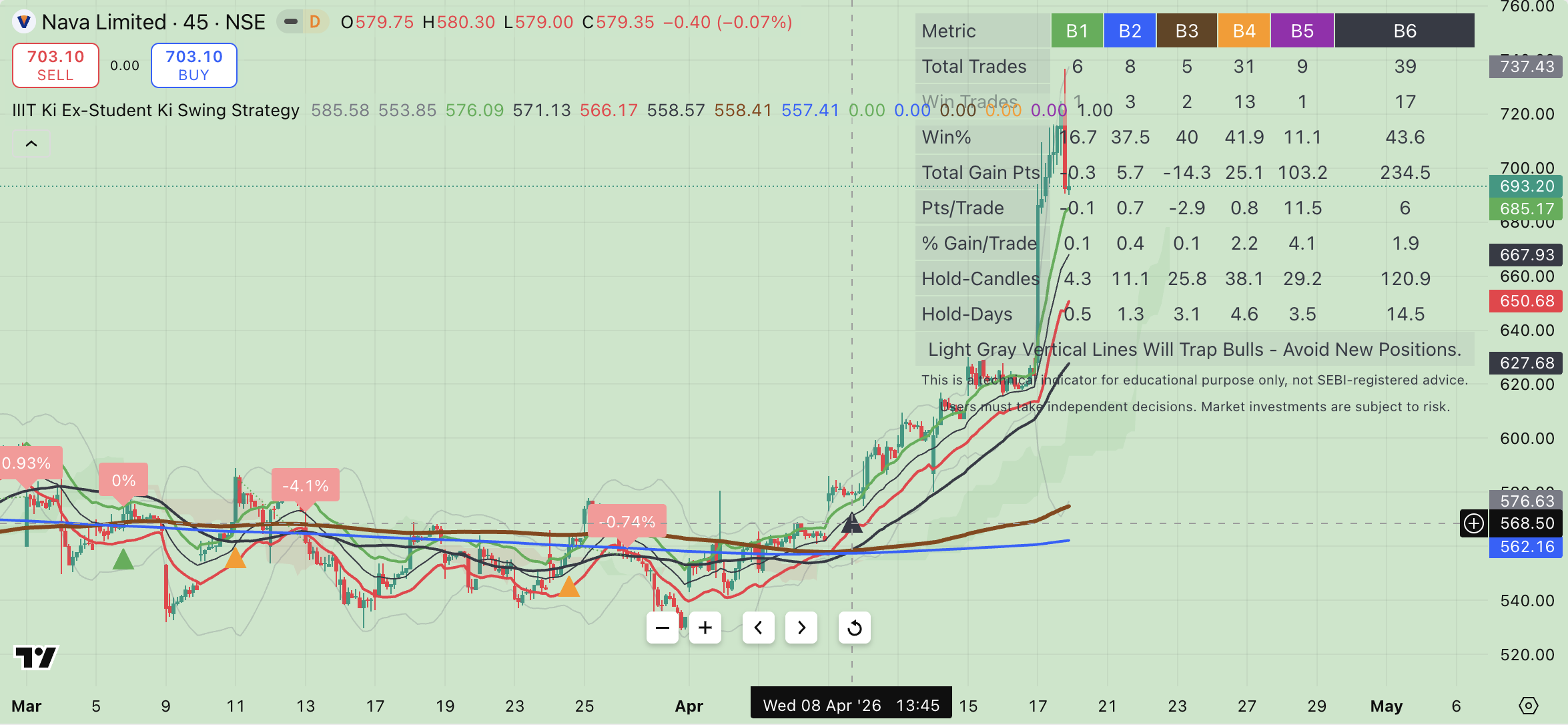Click the red 650.68 price label

[1527, 301]
